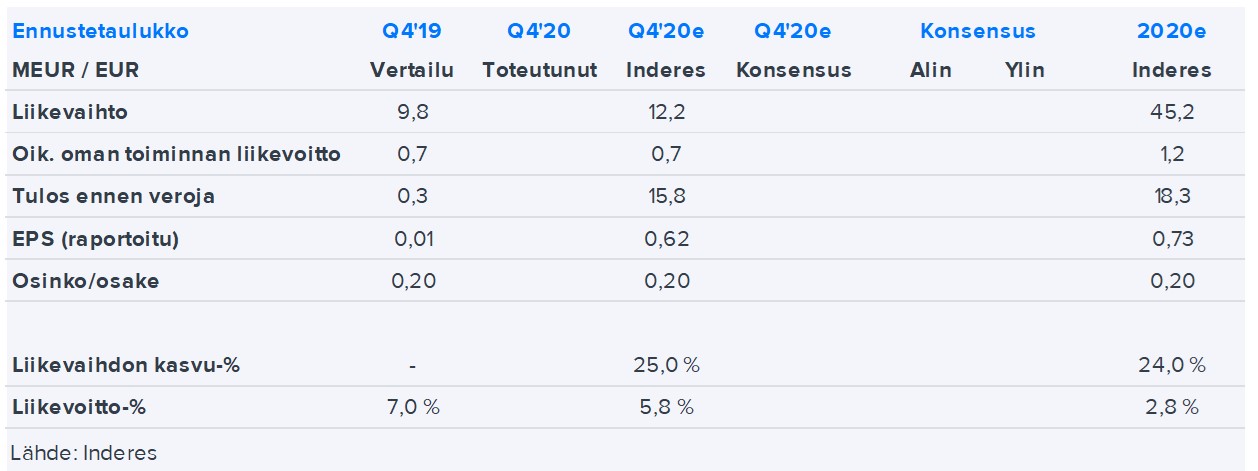Screen dimensions: 1258x471
Task: Click the 2020e column header
Action: click(x=1171, y=31)
